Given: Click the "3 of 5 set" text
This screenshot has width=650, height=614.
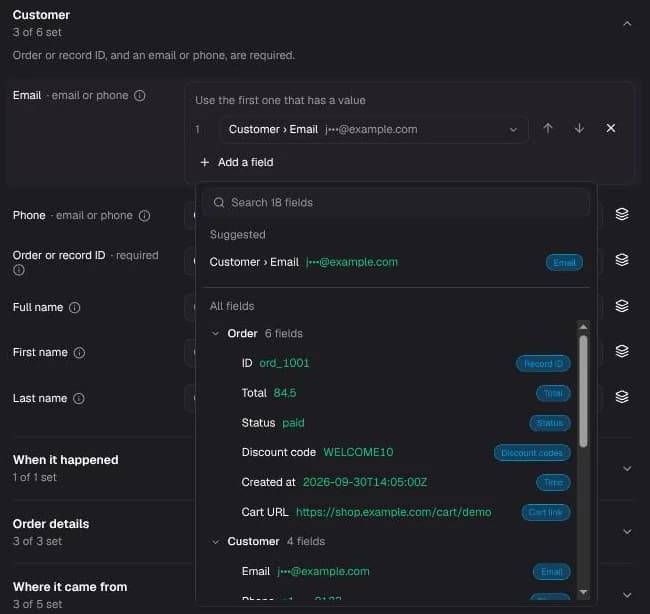Looking at the screenshot, I should 37,604.
